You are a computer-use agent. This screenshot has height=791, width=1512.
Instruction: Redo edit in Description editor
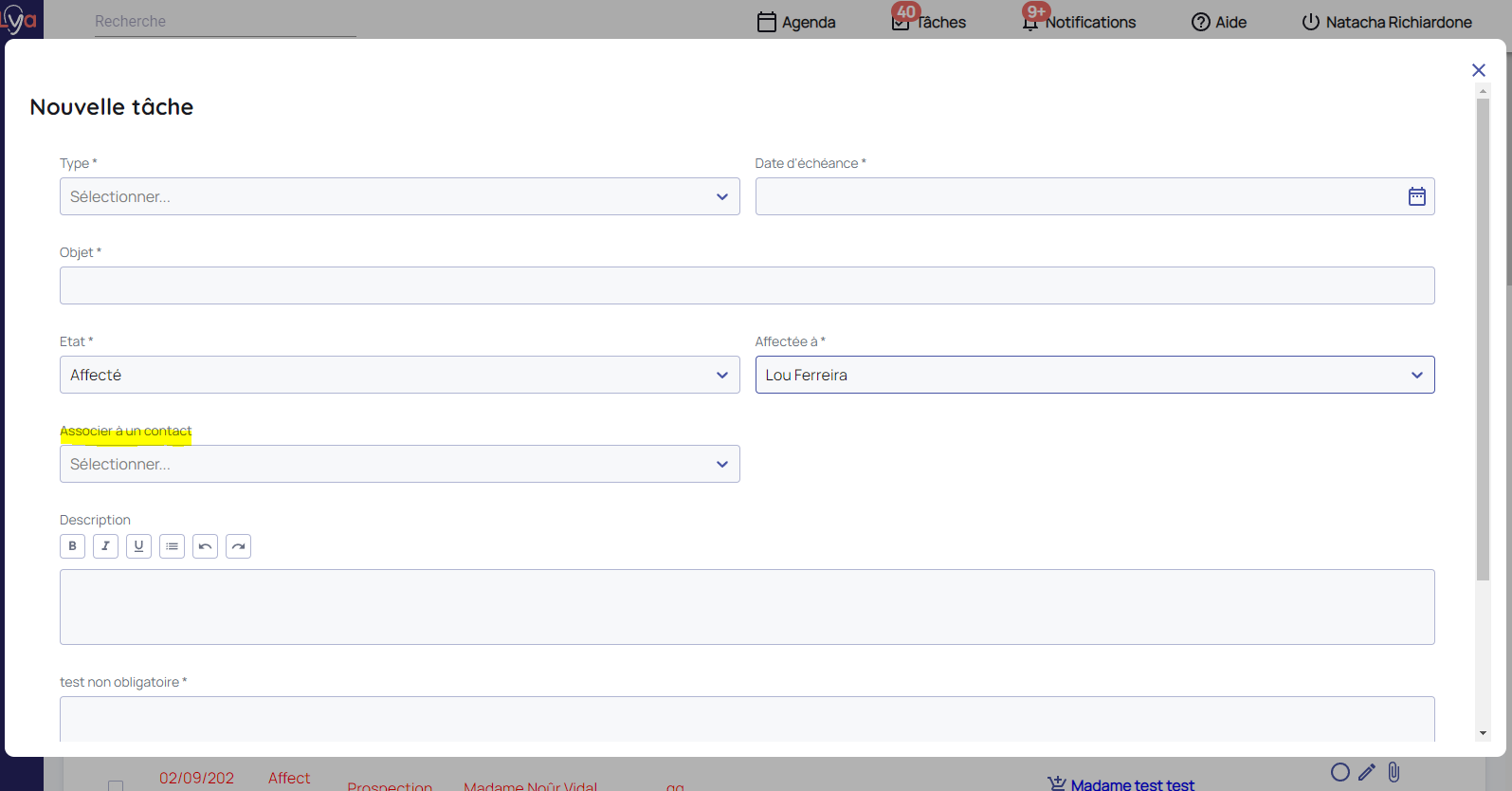click(238, 546)
